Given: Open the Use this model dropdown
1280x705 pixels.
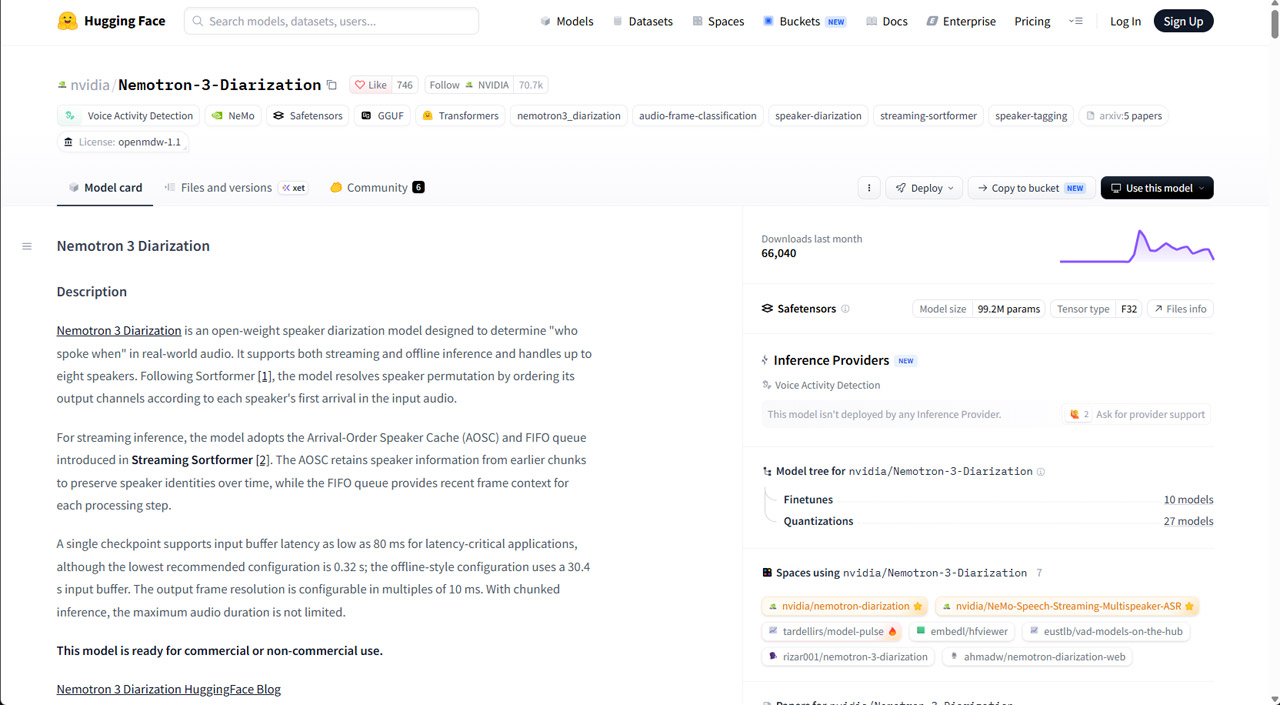Looking at the screenshot, I should pos(1157,188).
